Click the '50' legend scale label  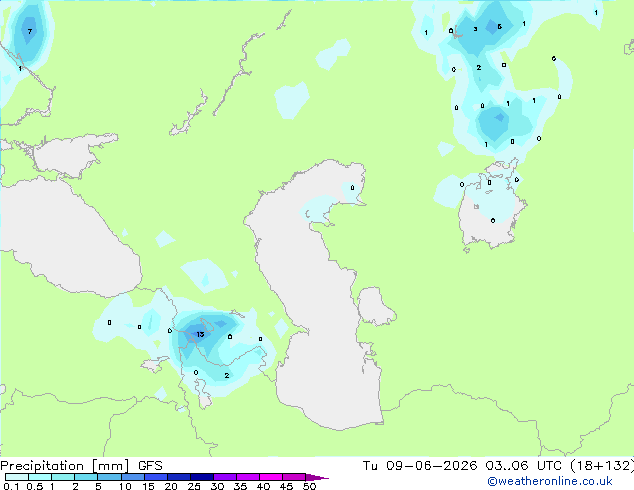tap(309, 486)
